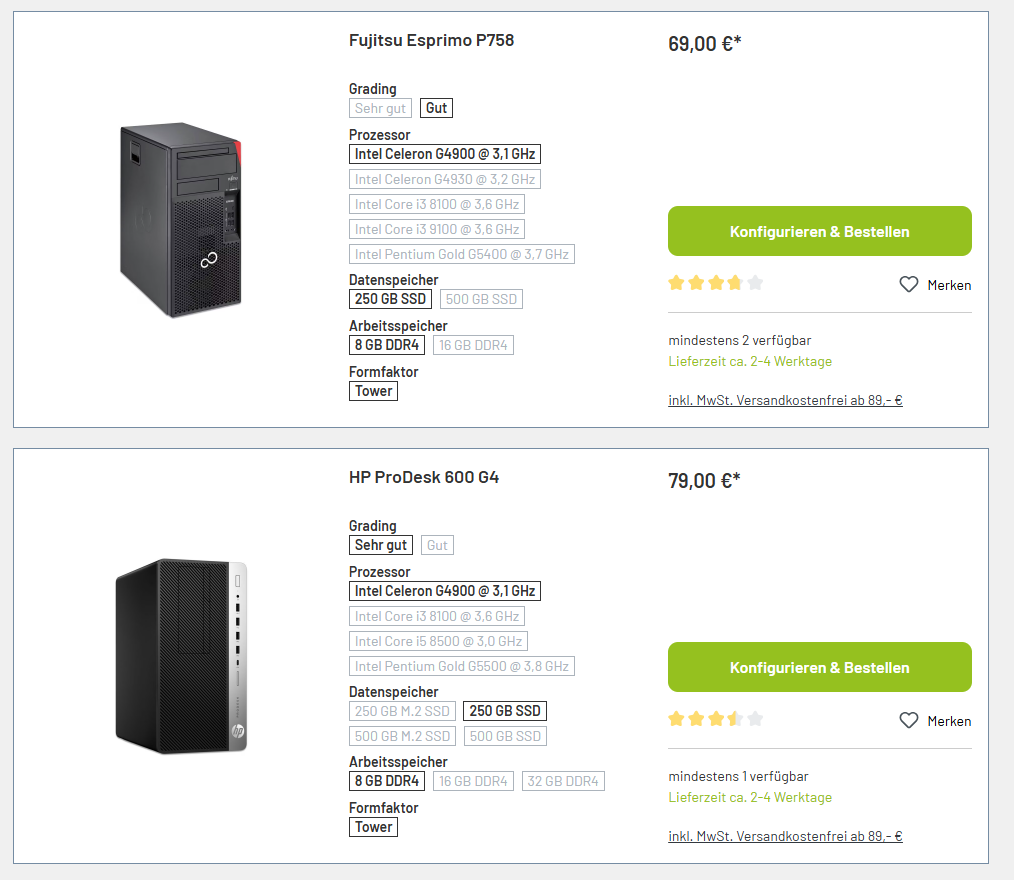Viewport: 1014px width, 880px height.
Task: Click 'Konfigurieren & Bestellen' for Fujitsu Esprimo
Action: click(819, 231)
